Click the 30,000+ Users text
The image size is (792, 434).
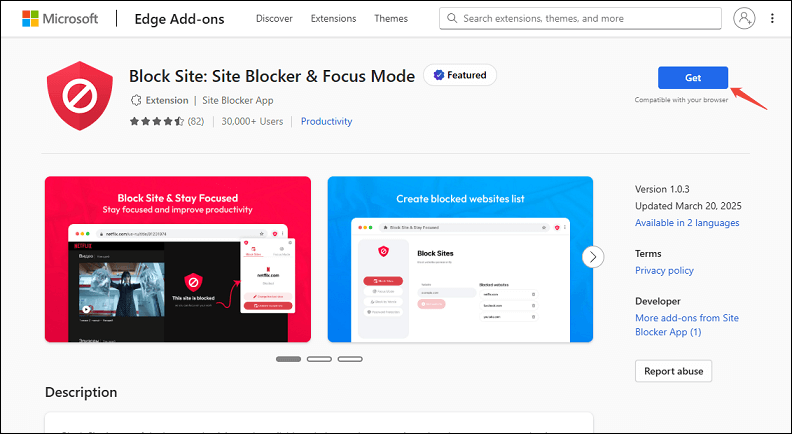coord(252,121)
